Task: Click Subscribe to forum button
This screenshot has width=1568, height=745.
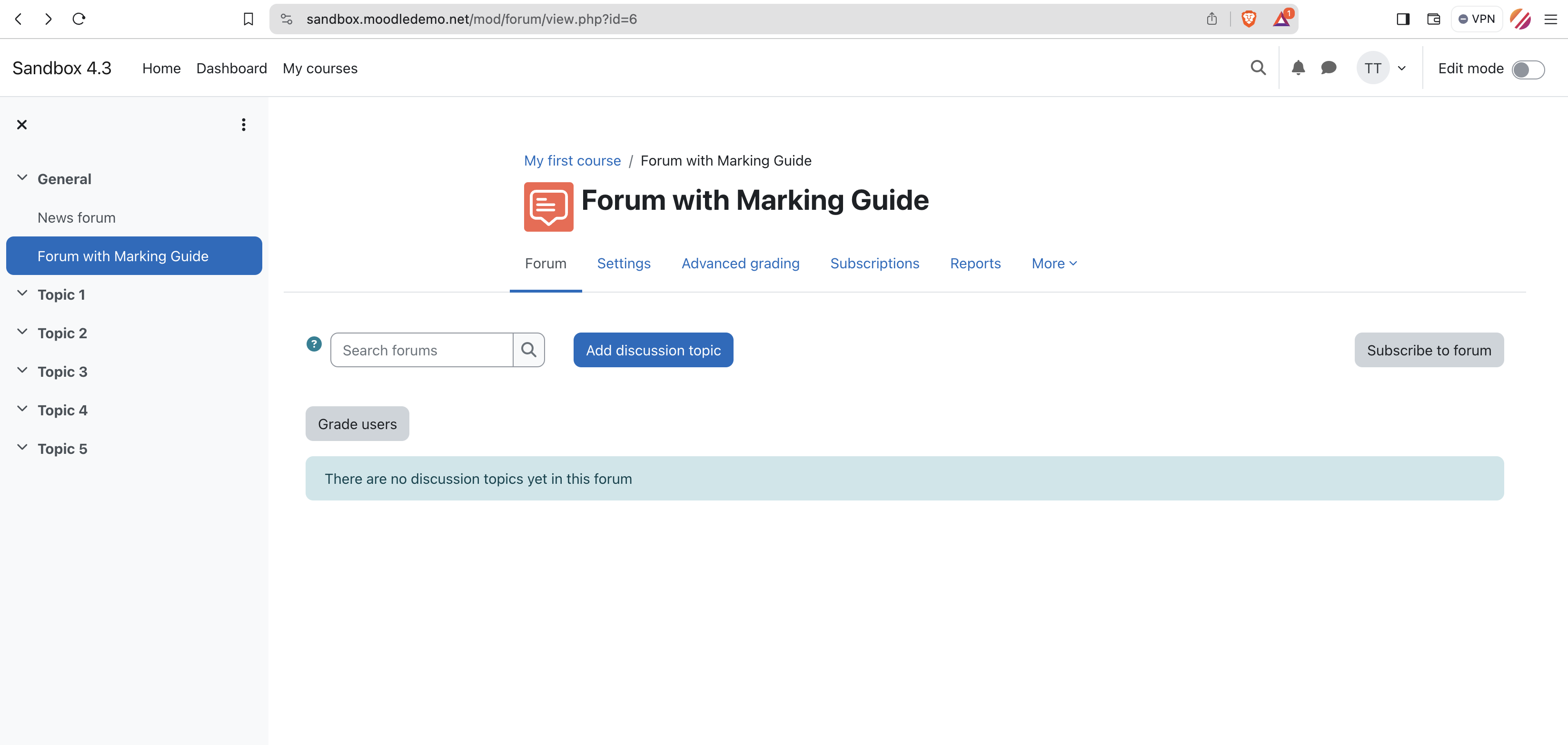Action: pyautogui.click(x=1429, y=350)
